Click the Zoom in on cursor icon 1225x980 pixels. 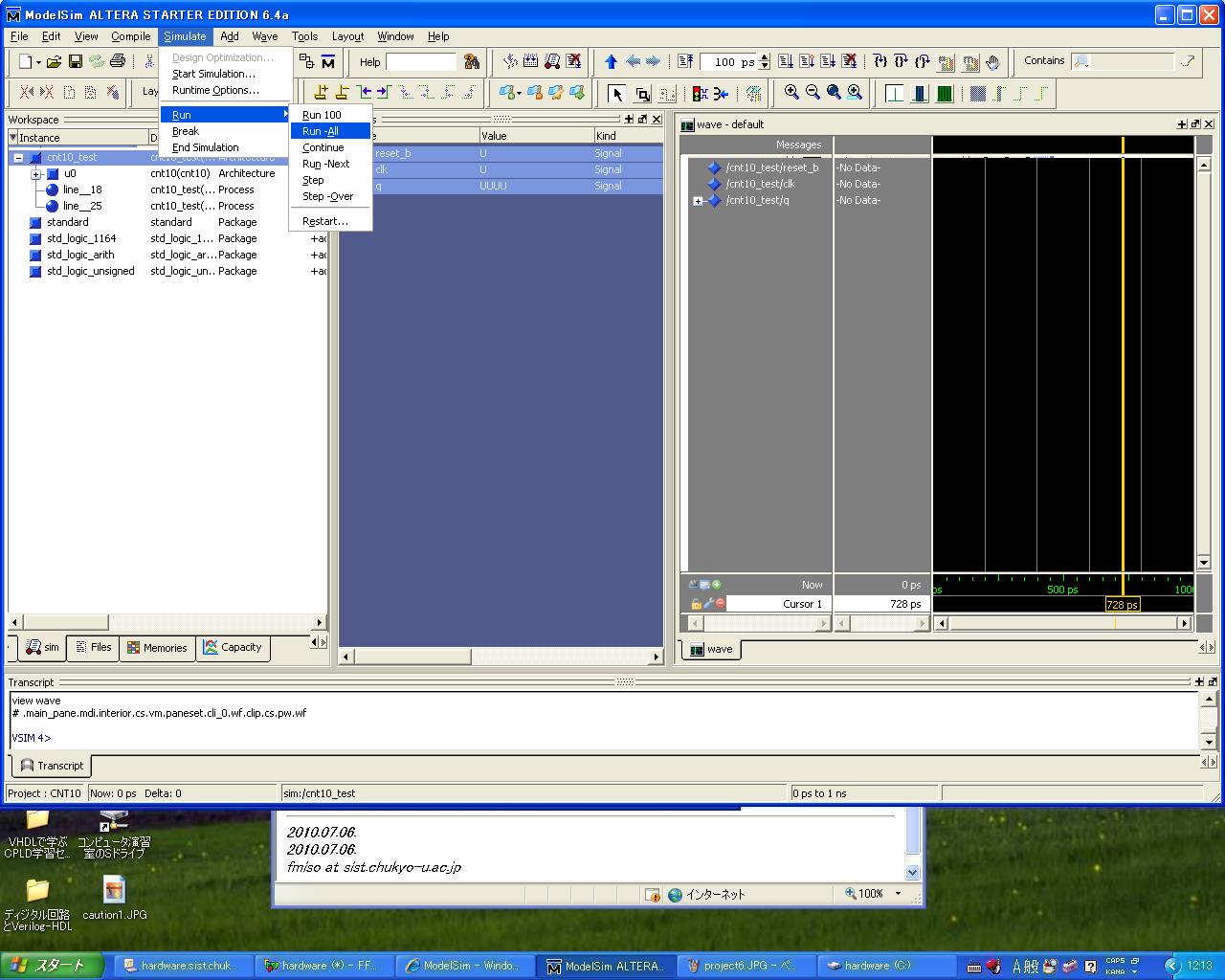(855, 93)
